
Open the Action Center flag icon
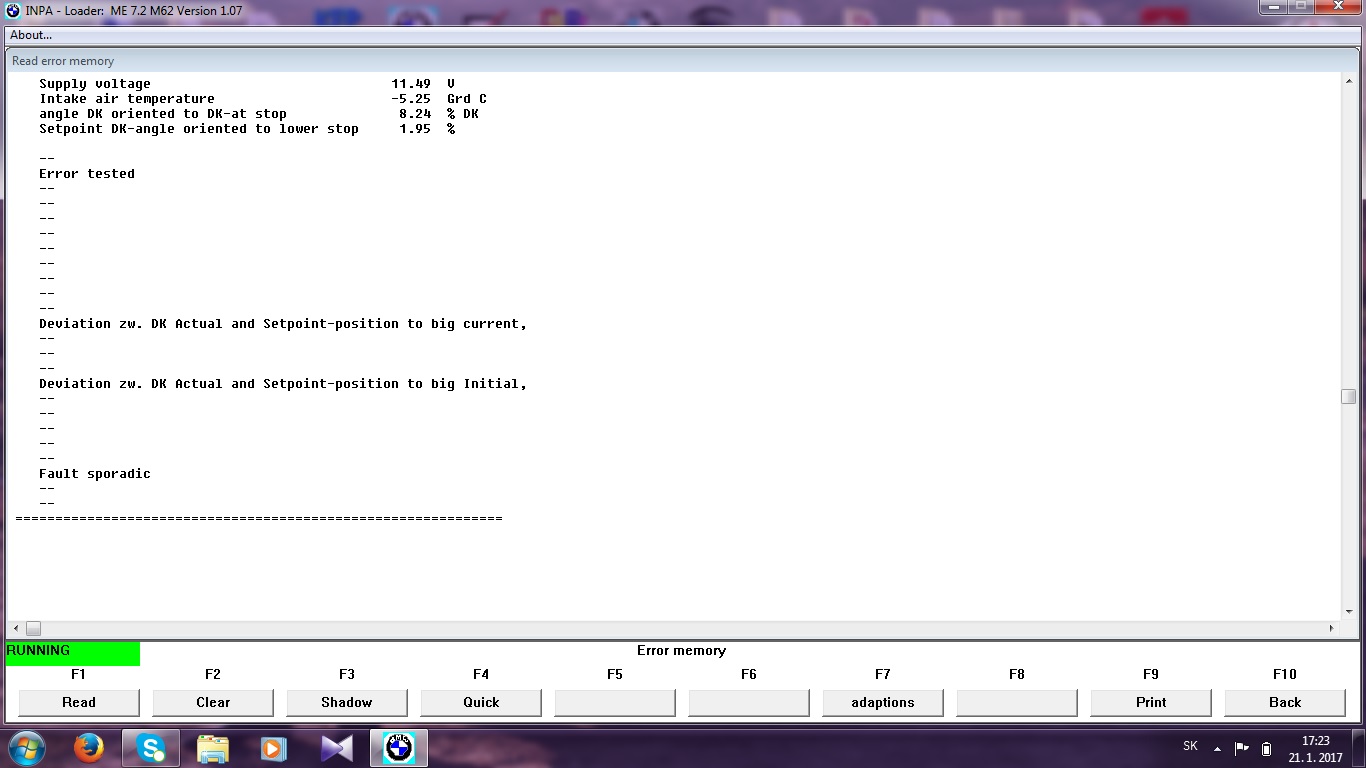[x=1242, y=748]
